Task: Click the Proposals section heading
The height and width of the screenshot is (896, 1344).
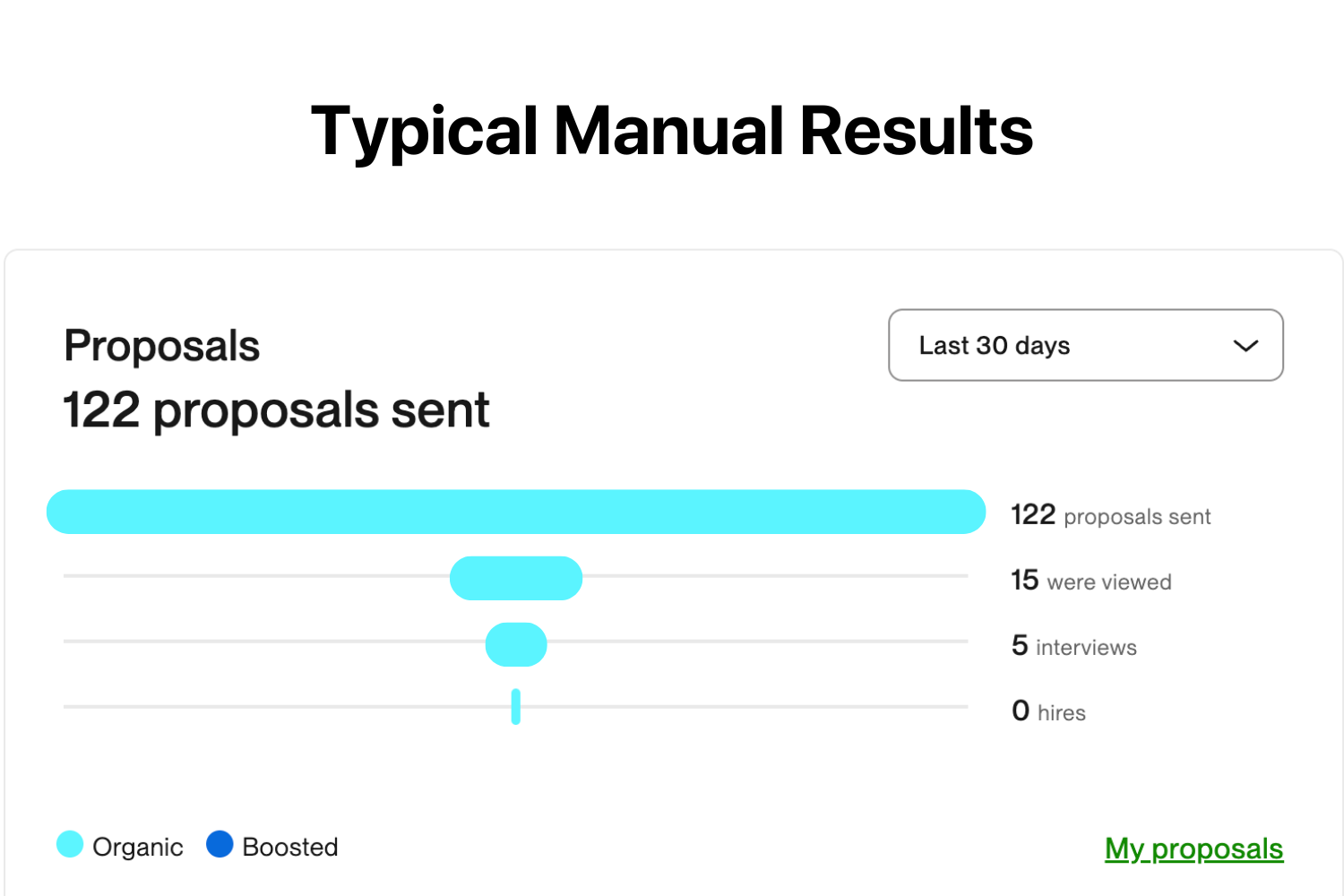Action: 161,346
